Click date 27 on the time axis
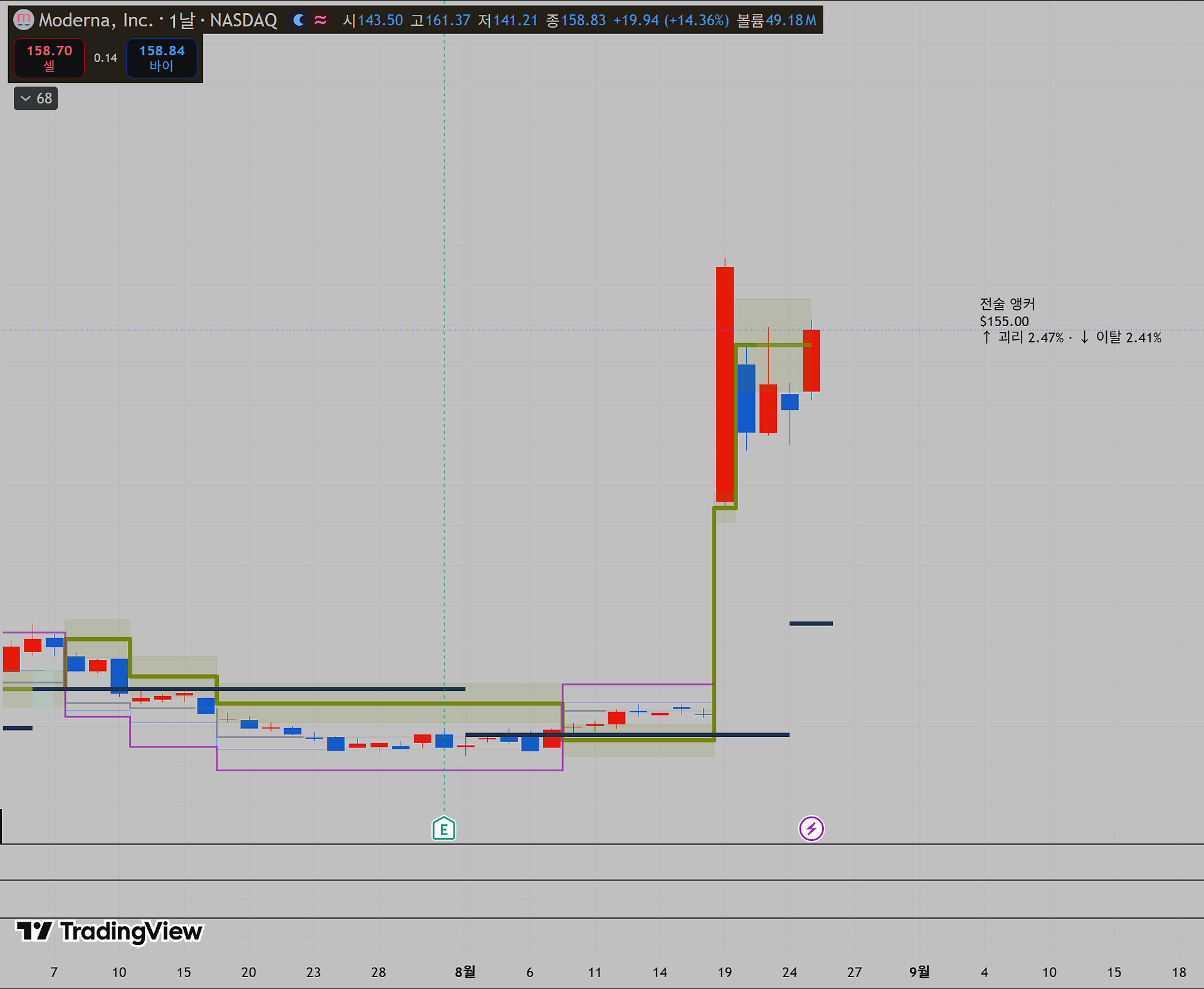 pyautogui.click(x=854, y=972)
